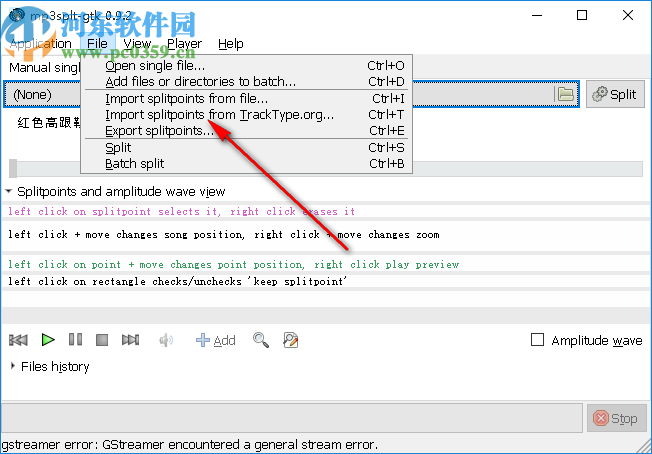652x454 pixels.
Task: Minimize the mp3splt-gtk window
Action: pyautogui.click(x=537, y=15)
